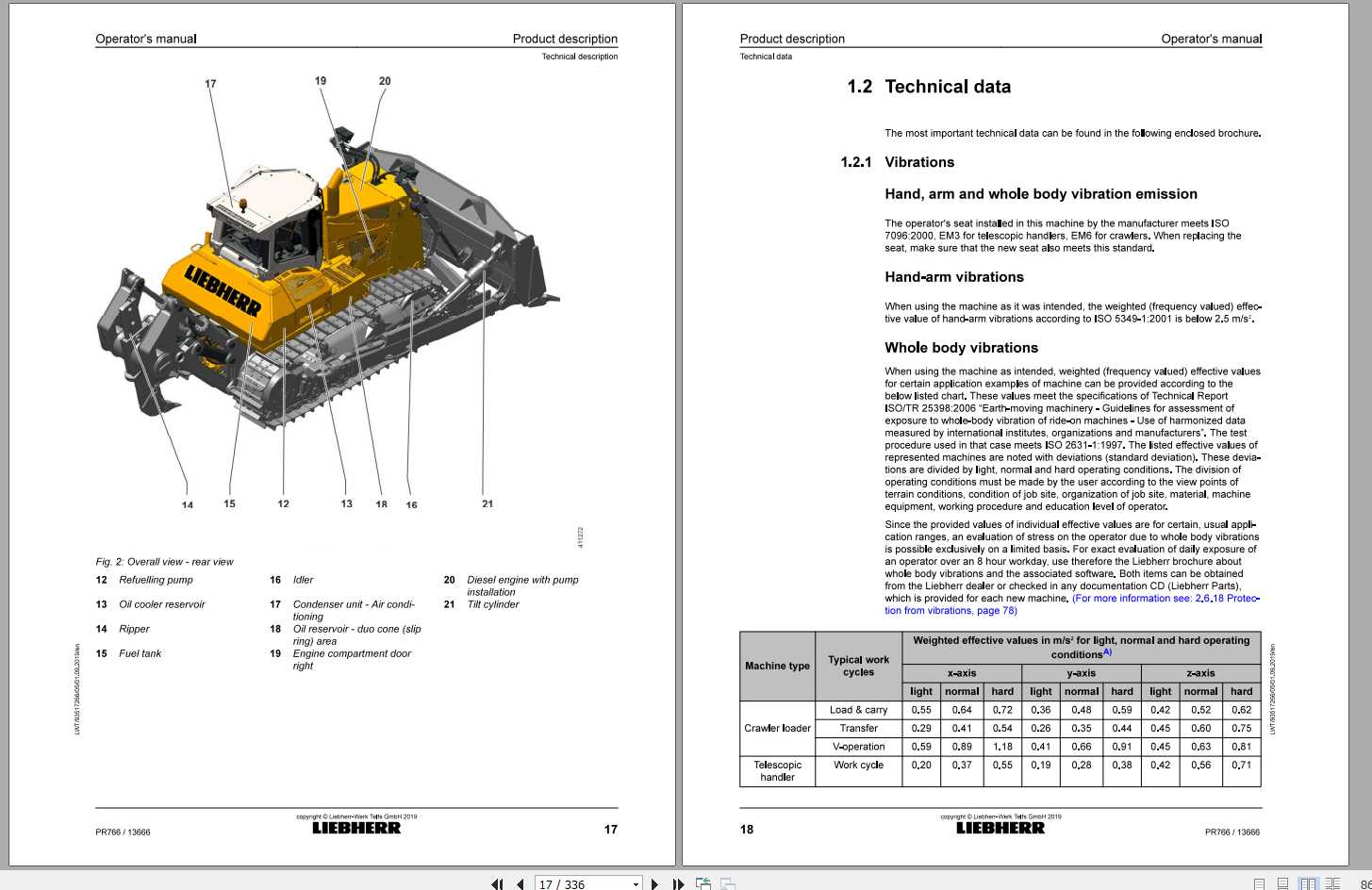Select the two-page continuous layout icon
The image size is (1372, 890).
(1331, 883)
